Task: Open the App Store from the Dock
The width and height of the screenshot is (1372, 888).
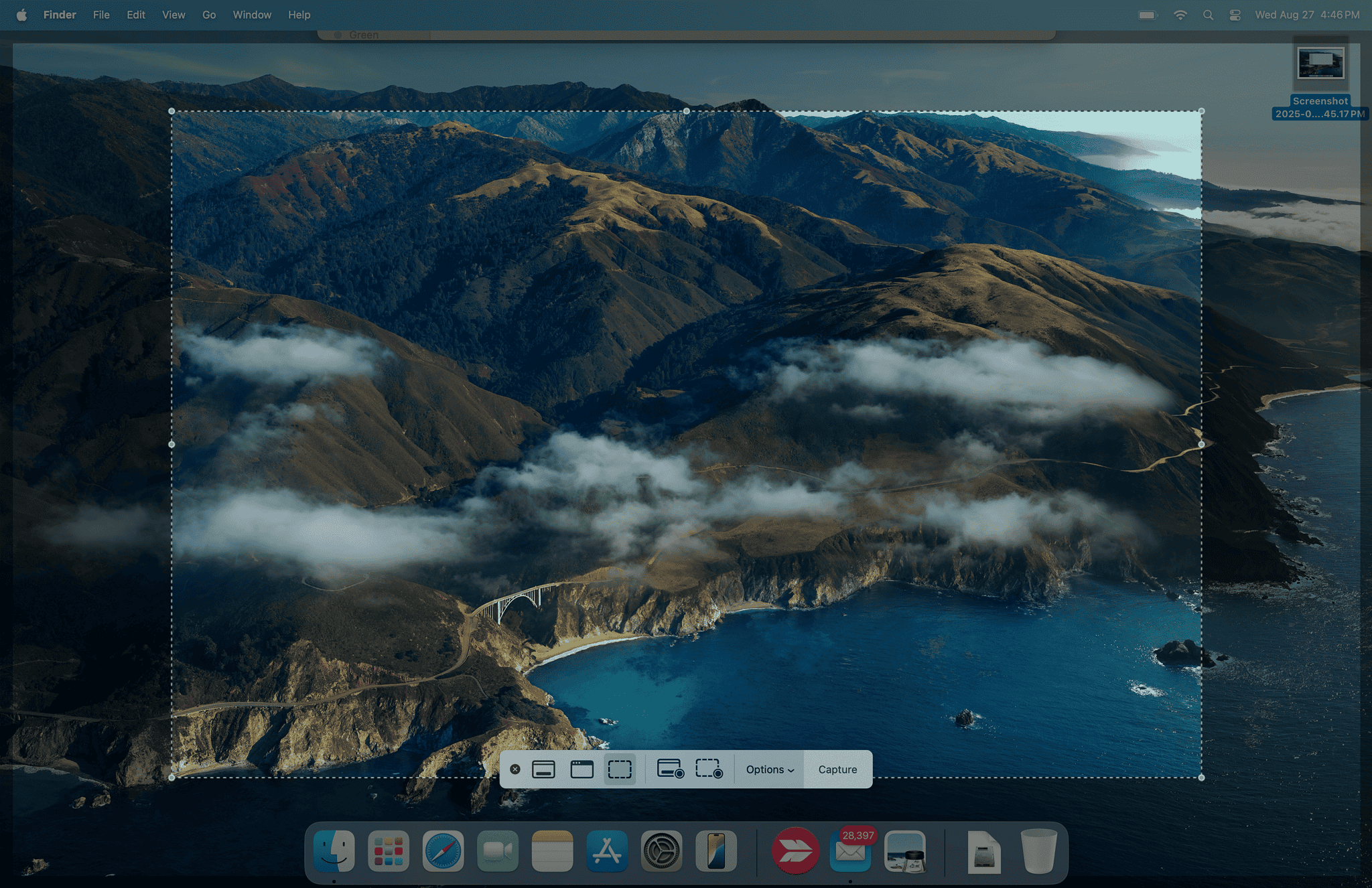Action: point(607,851)
